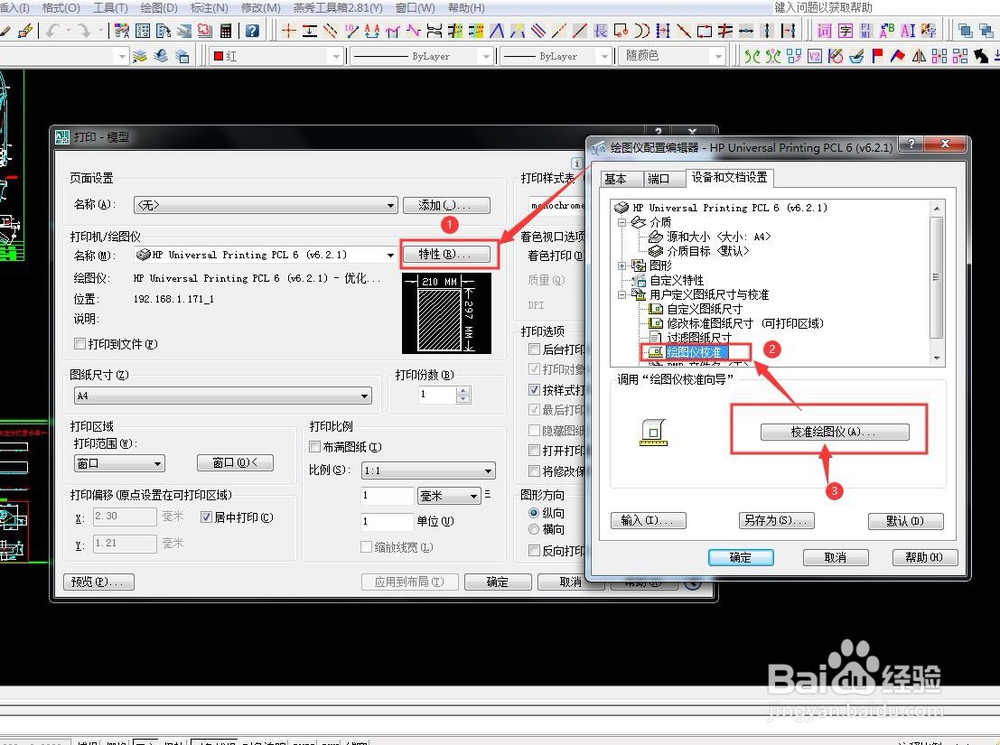Open paper size A4 dropdown
This screenshot has height=745, width=1000.
click(x=223, y=395)
